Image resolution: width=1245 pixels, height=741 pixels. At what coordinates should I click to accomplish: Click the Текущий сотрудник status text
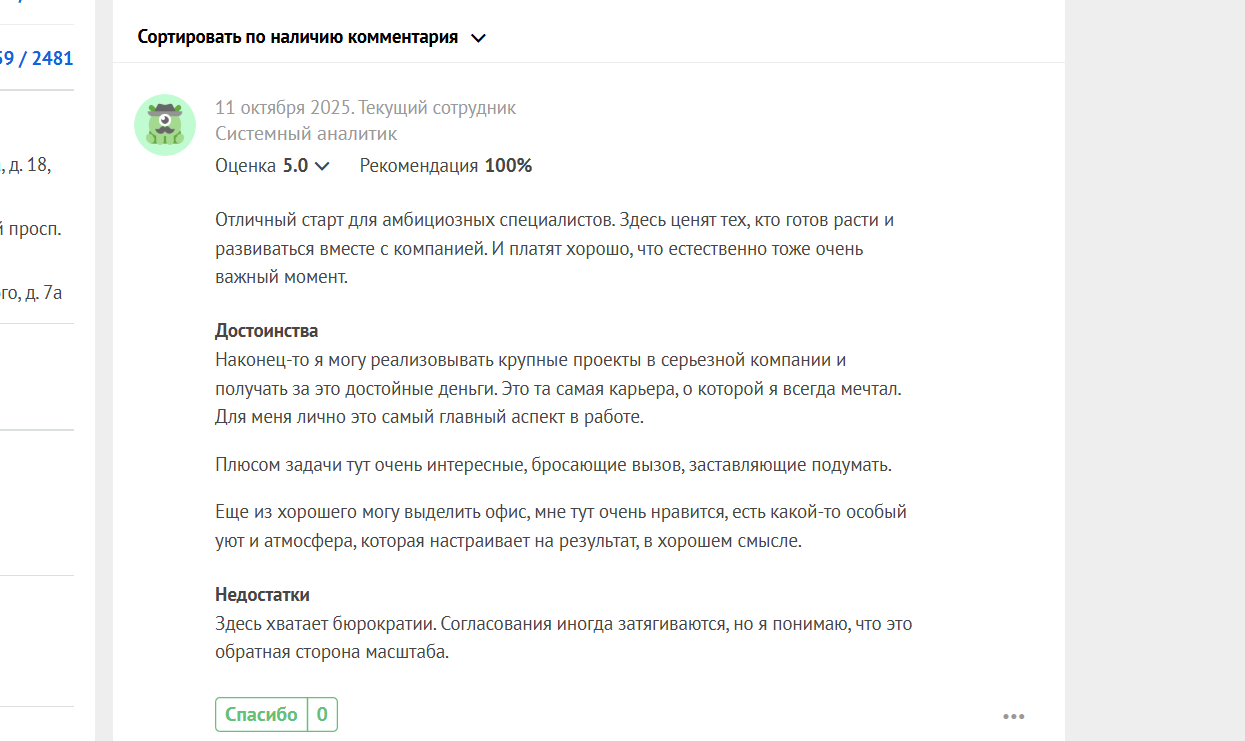[437, 108]
